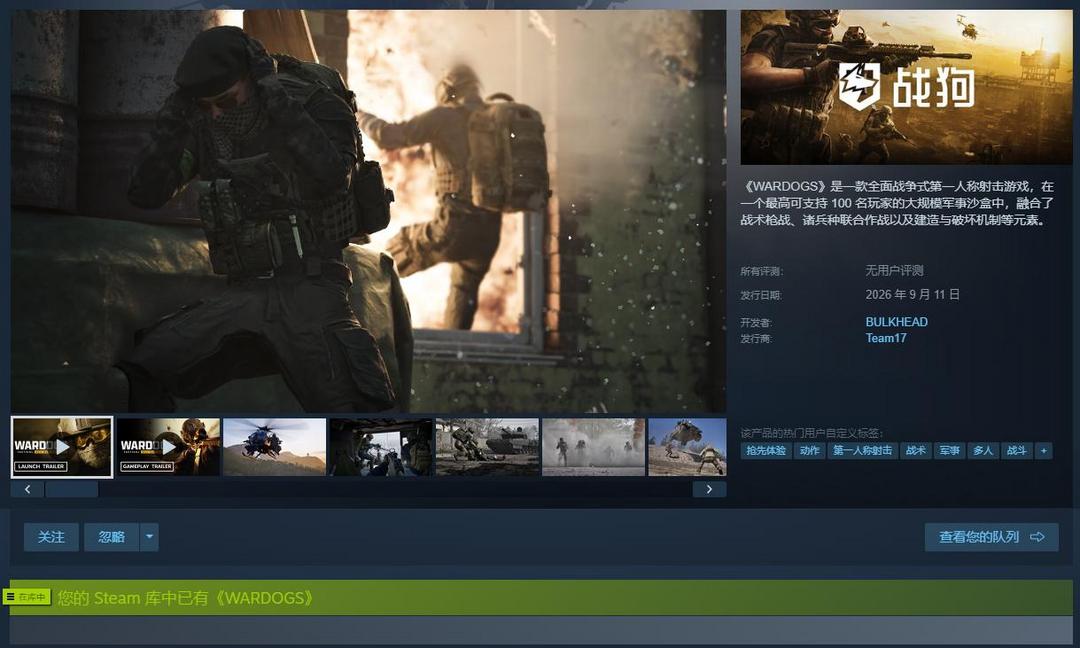
Task: Select the tank battlefield screenshot thumbnail
Action: coord(488,447)
